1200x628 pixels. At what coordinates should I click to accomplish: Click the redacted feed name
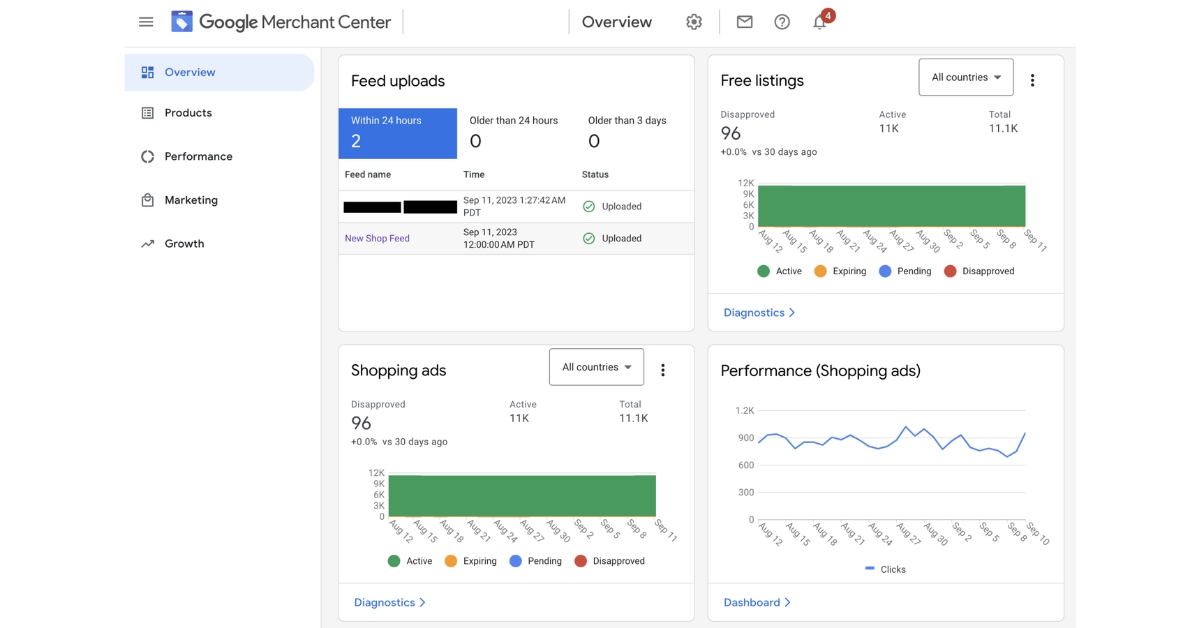(x=400, y=207)
